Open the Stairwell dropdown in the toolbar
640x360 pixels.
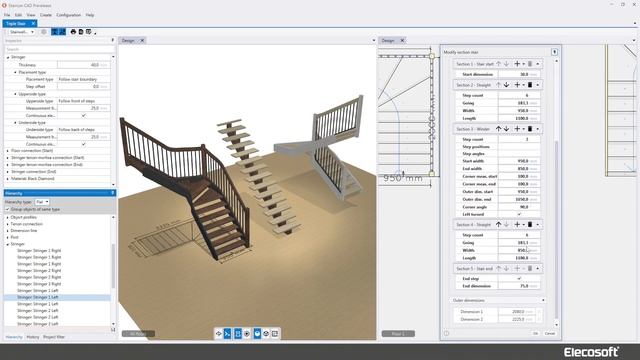[21, 32]
